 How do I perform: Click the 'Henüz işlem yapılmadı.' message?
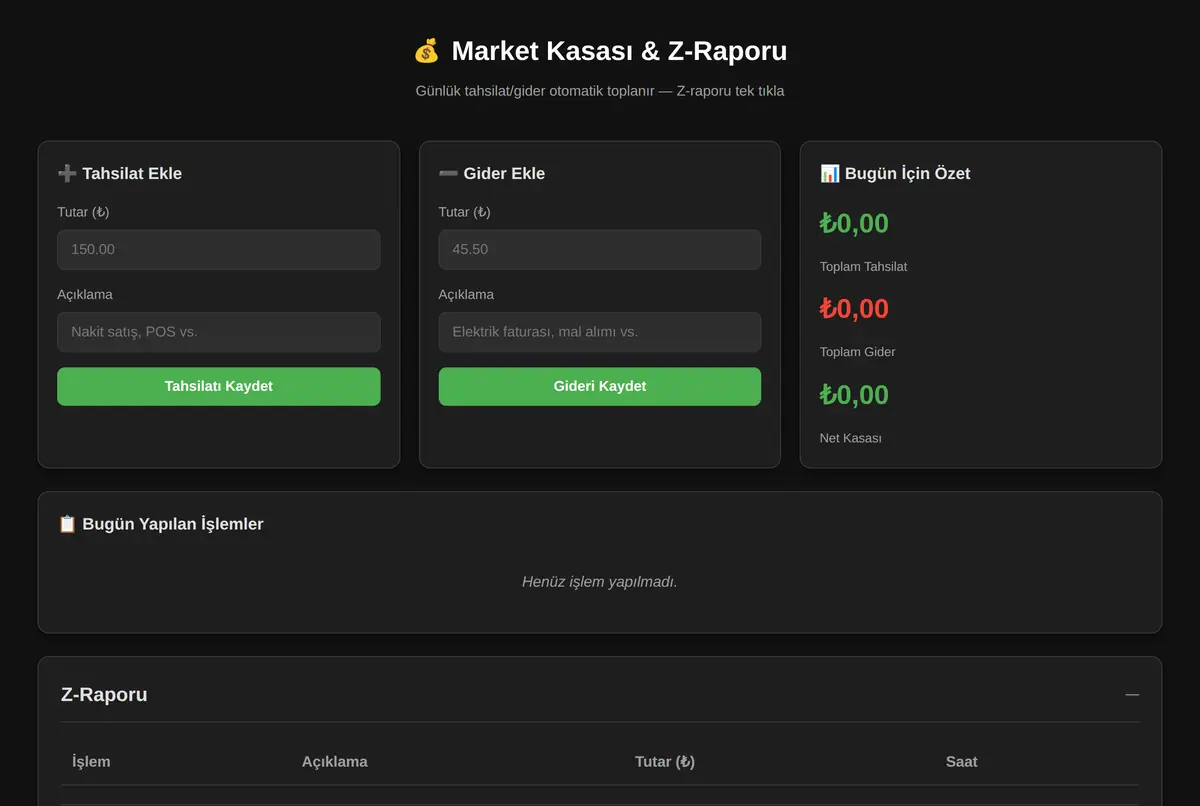(600, 582)
